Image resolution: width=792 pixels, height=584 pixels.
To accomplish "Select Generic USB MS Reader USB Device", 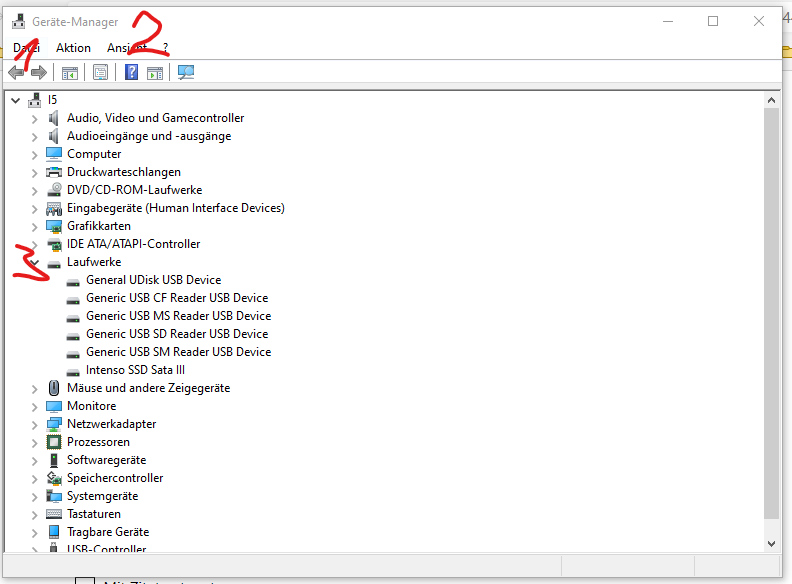I will [178, 316].
